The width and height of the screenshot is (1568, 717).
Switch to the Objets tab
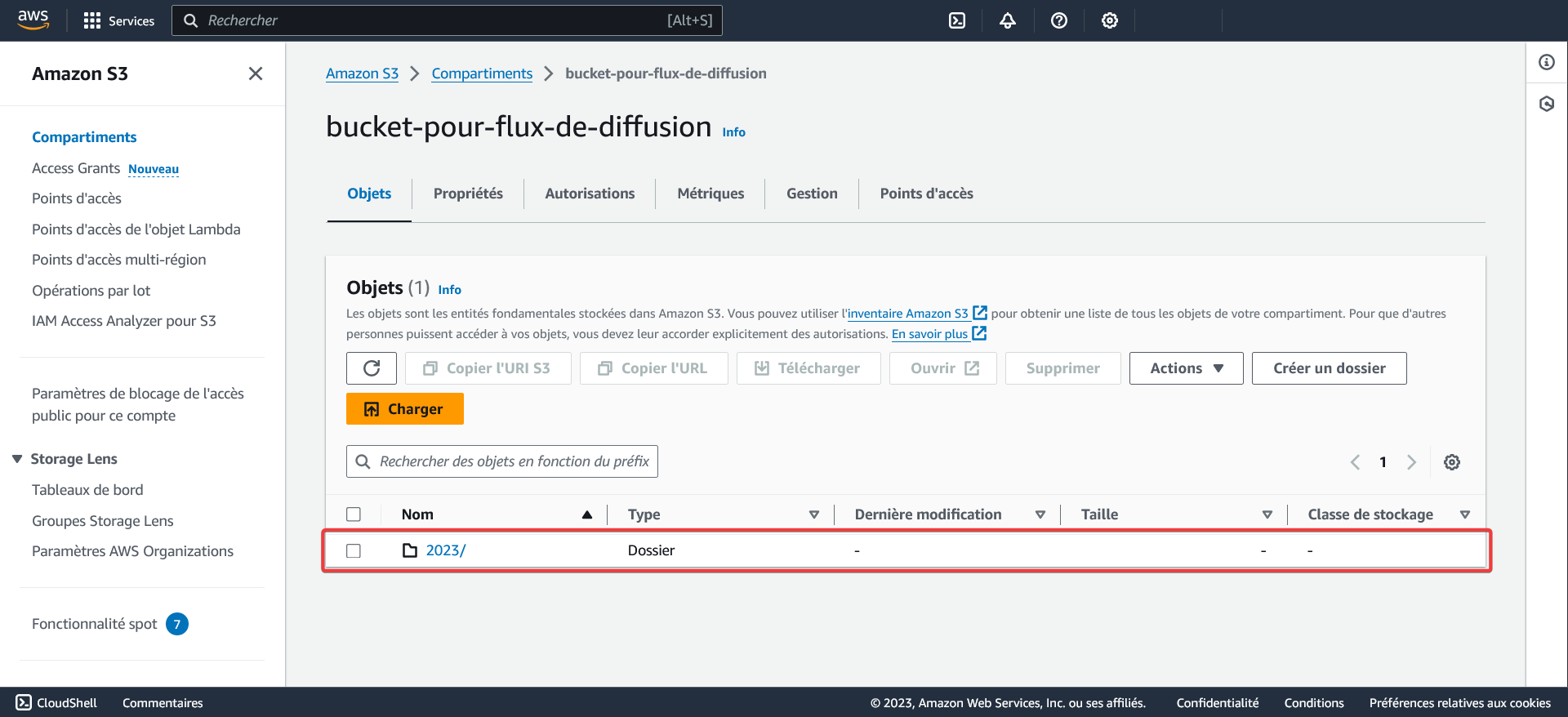point(369,194)
